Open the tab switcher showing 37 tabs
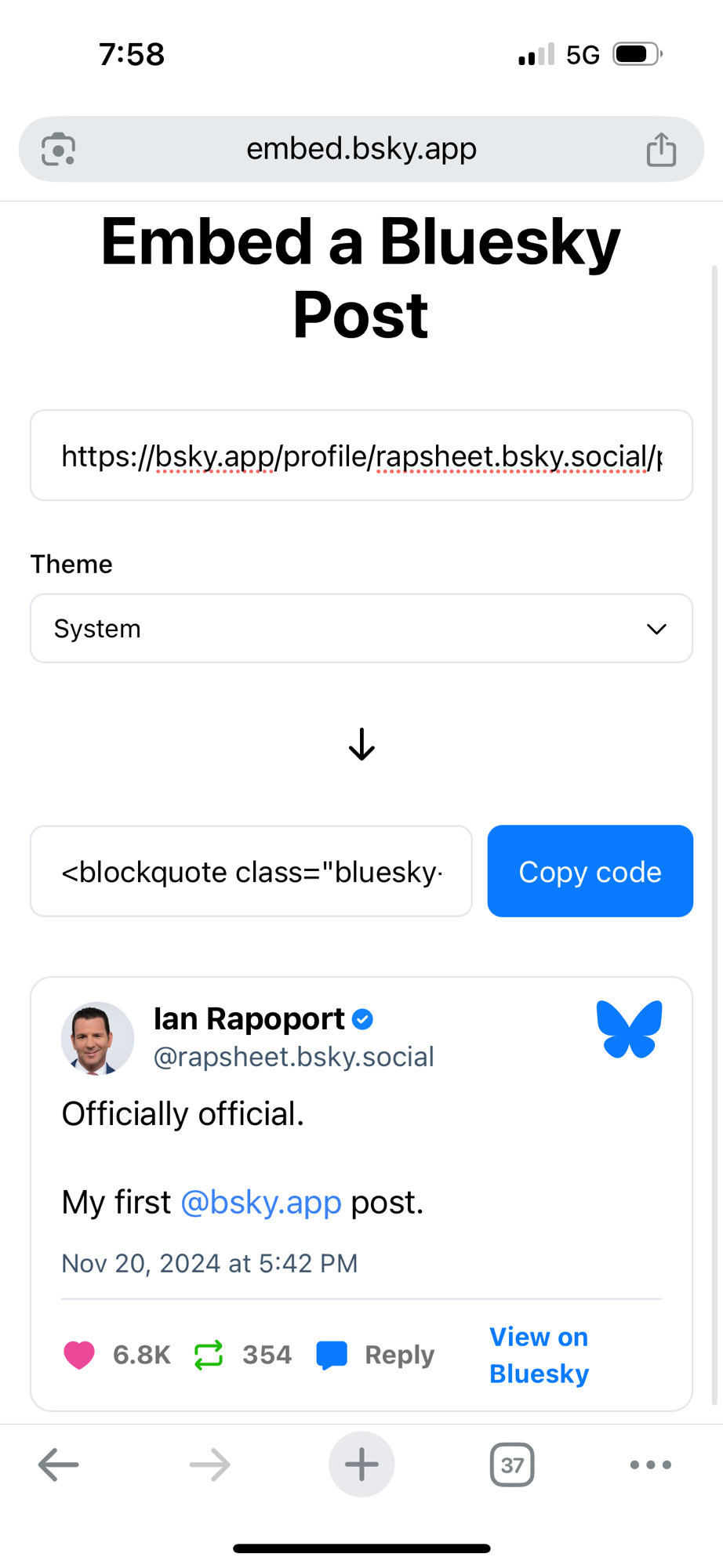723x1568 pixels. tap(512, 1464)
